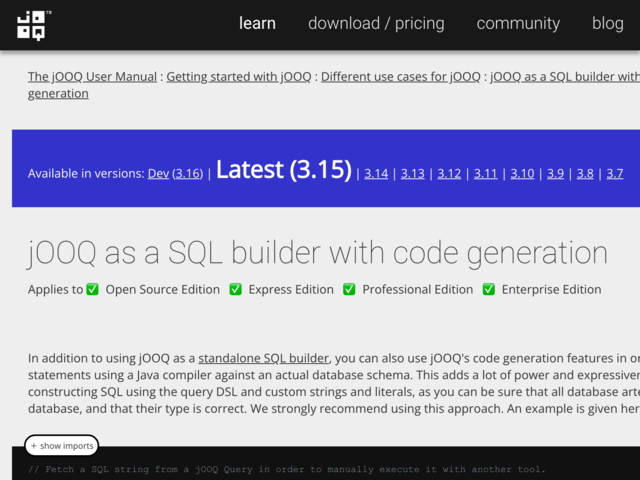Follow Getting started with jOOQ breadcrumb
This screenshot has height=480, width=640.
tap(239, 77)
